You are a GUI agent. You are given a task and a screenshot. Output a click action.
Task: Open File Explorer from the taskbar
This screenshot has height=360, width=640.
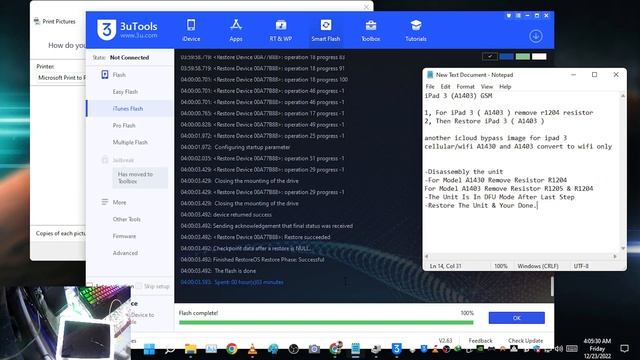point(190,349)
